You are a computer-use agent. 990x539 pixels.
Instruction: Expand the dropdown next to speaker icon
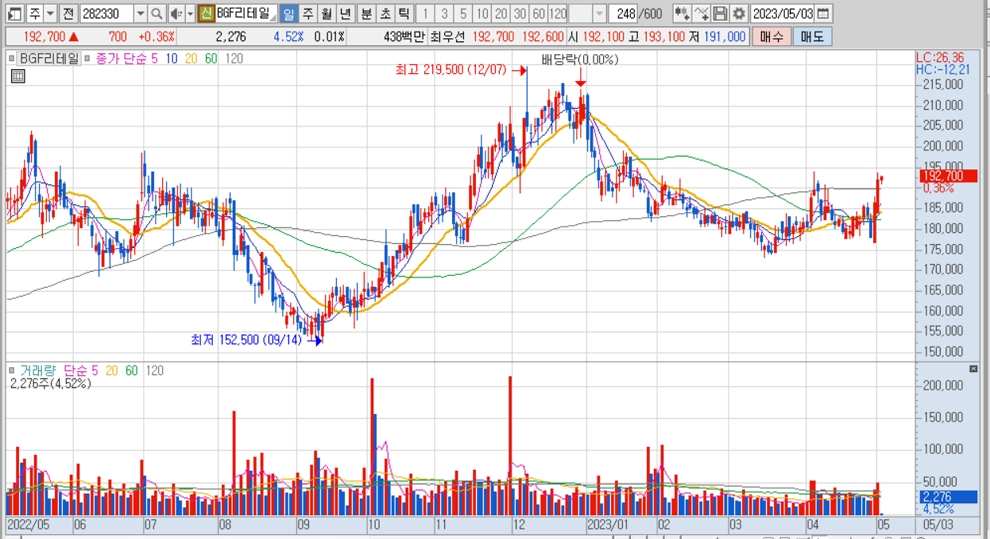pos(188,14)
